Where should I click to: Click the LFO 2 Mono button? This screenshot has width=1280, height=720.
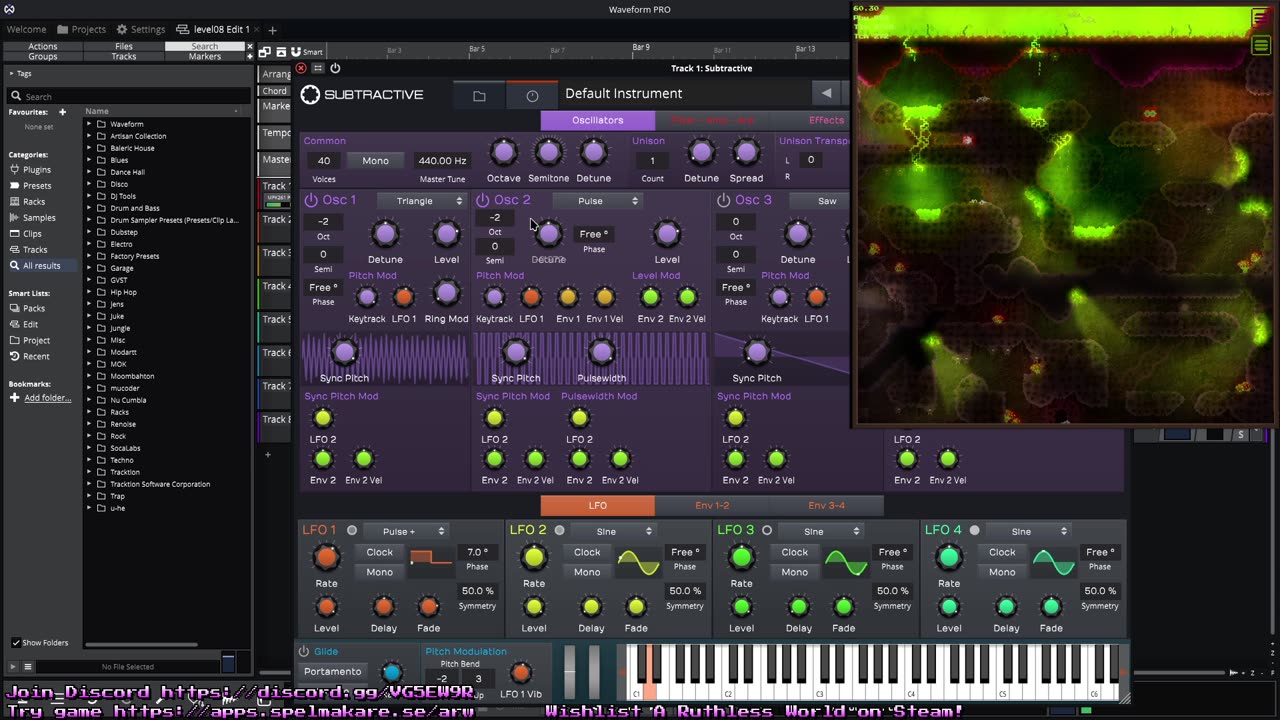click(x=587, y=572)
